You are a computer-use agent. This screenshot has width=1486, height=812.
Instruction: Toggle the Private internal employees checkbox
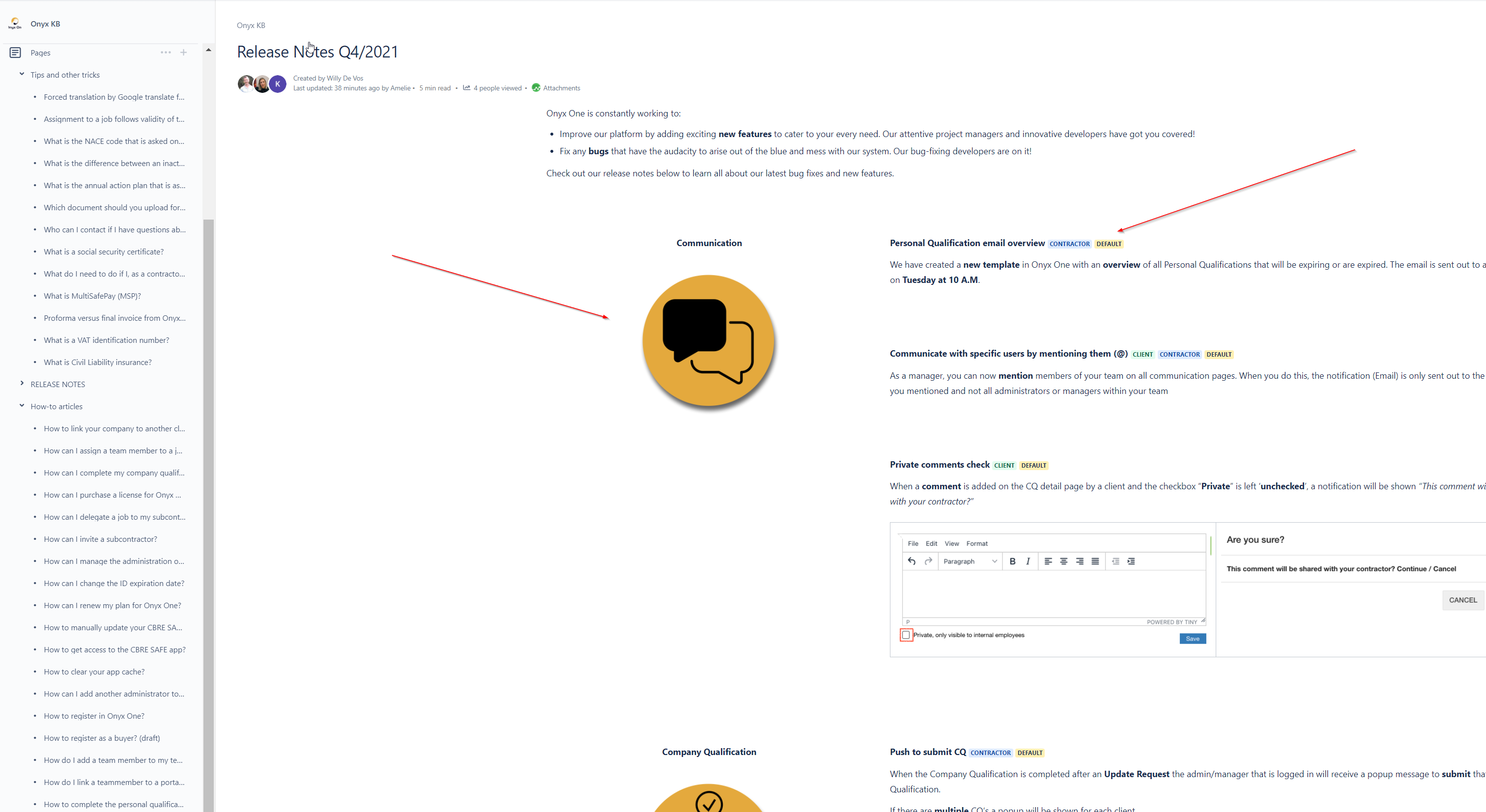pos(906,635)
